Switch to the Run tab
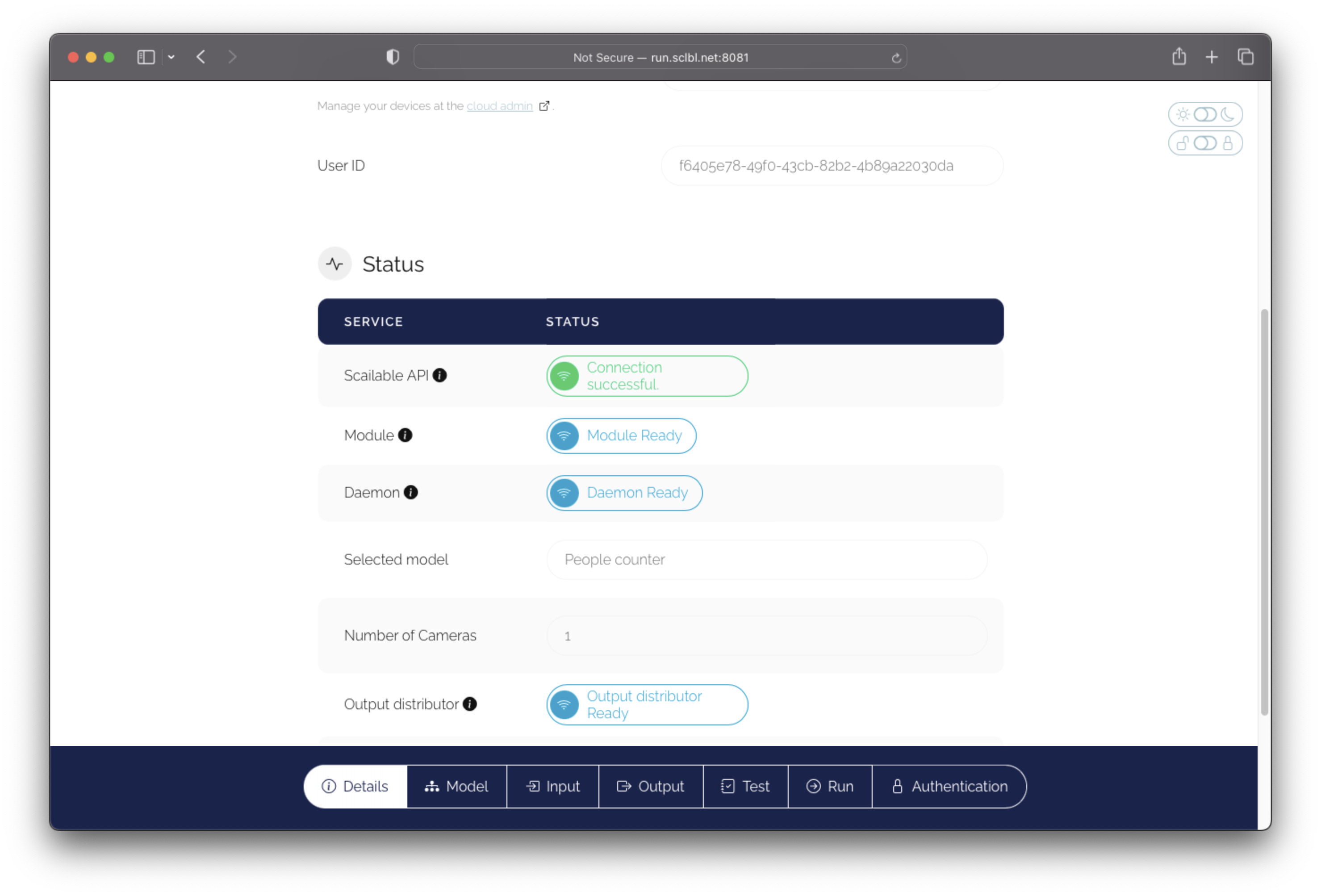This screenshot has height=896, width=1321. (x=831, y=786)
